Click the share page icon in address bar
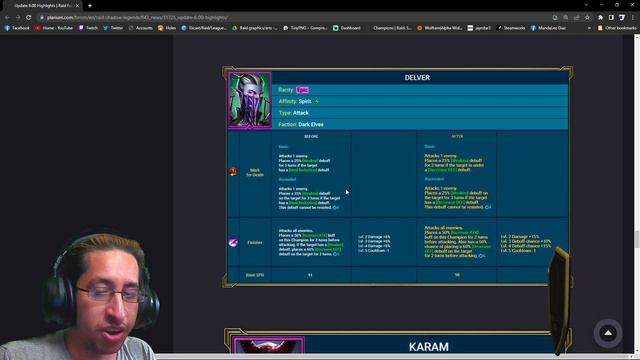The width and height of the screenshot is (640, 360). (576, 18)
